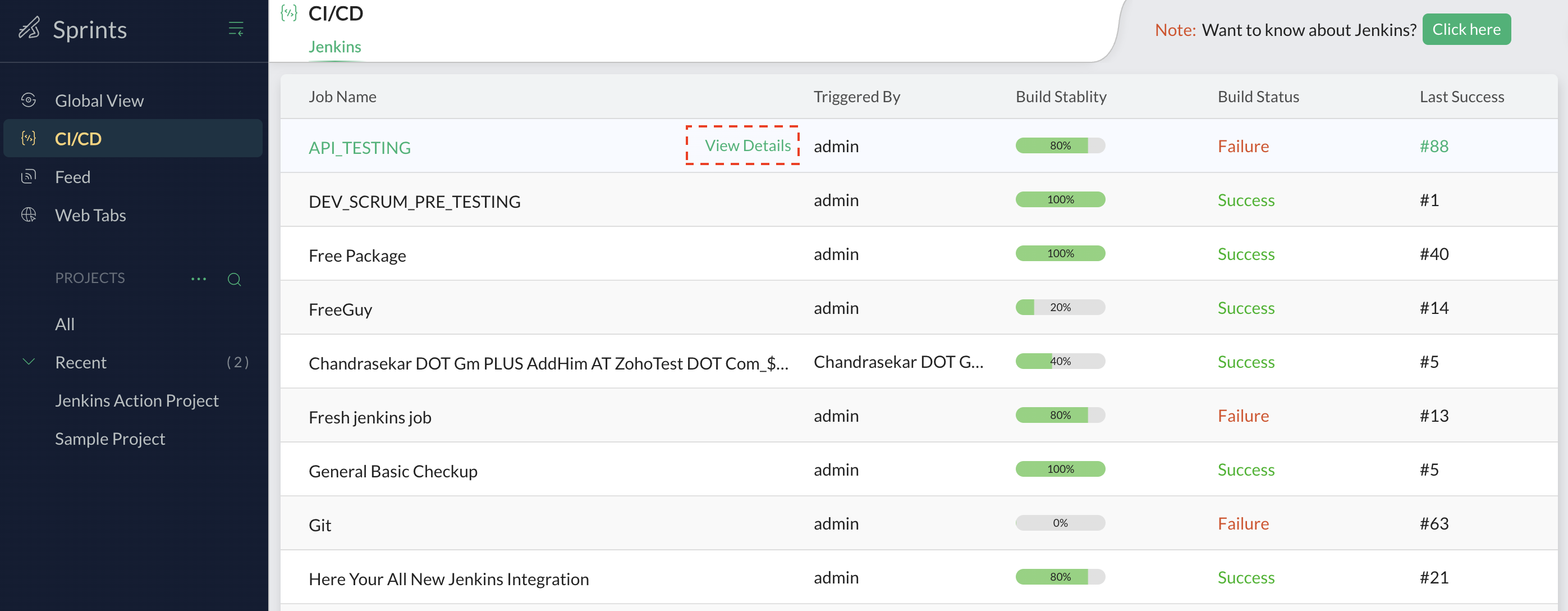Collapse the Recent projects chevron

[x=29, y=362]
